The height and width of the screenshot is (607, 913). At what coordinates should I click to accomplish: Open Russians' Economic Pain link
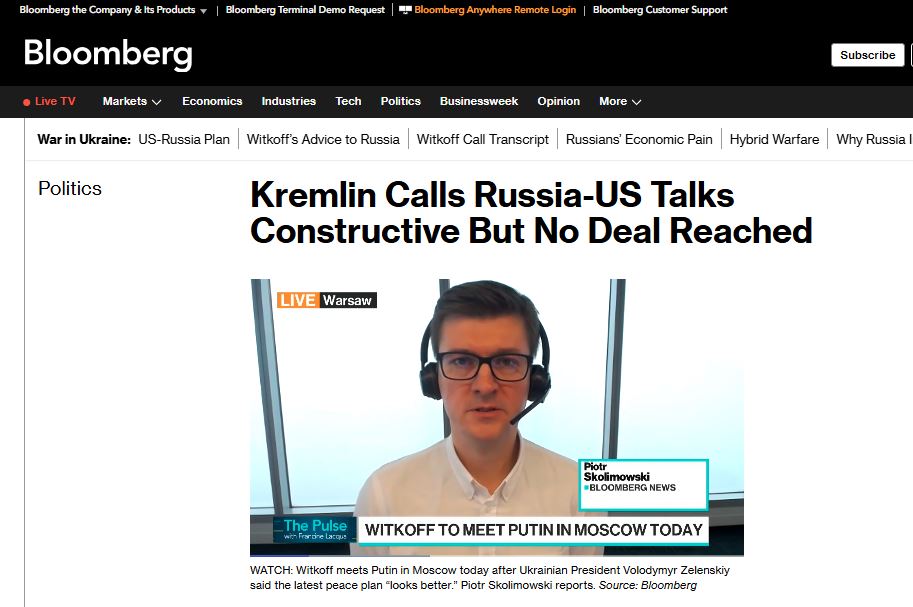coord(639,139)
